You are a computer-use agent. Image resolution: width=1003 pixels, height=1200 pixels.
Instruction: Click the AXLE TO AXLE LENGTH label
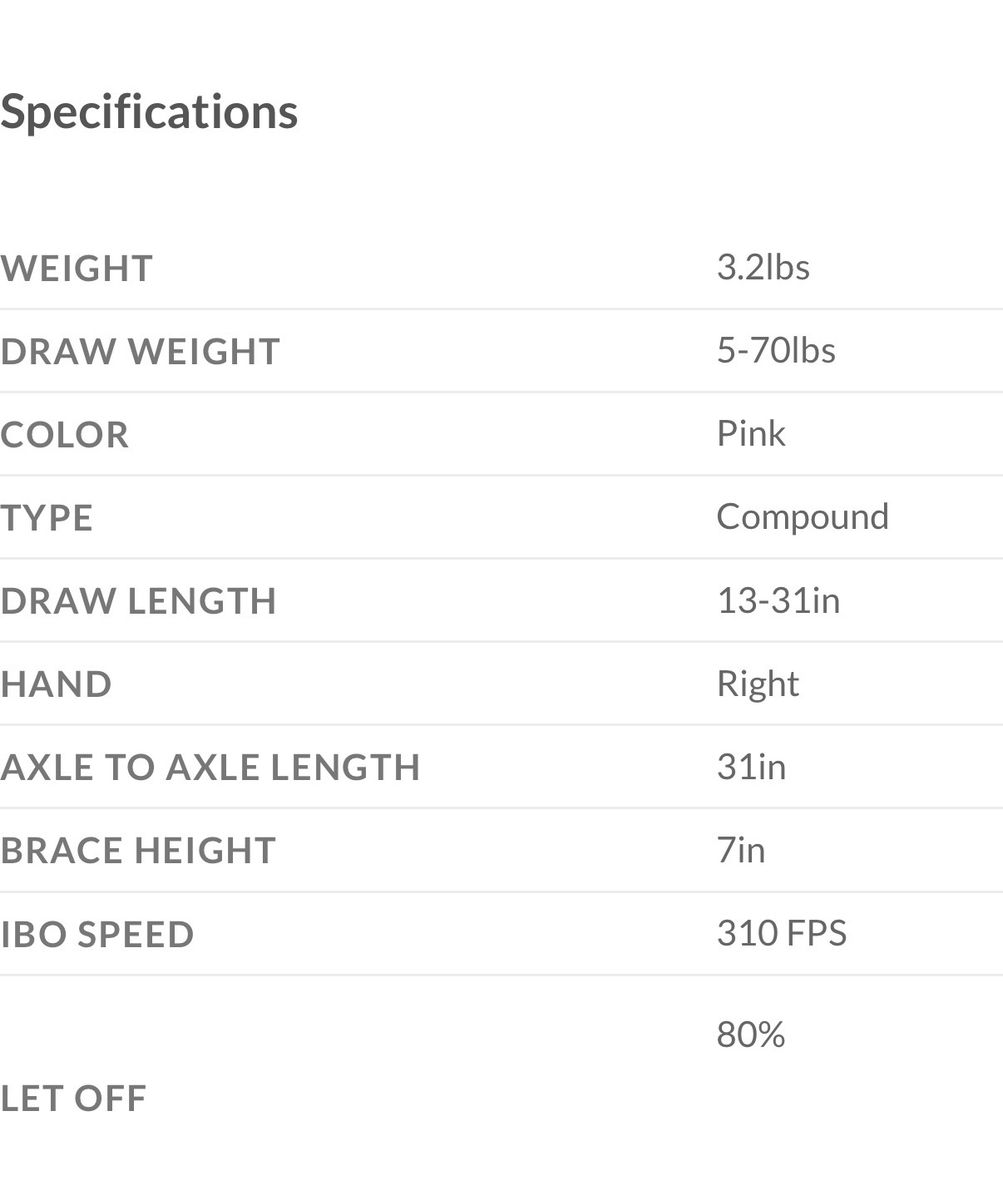tap(210, 767)
